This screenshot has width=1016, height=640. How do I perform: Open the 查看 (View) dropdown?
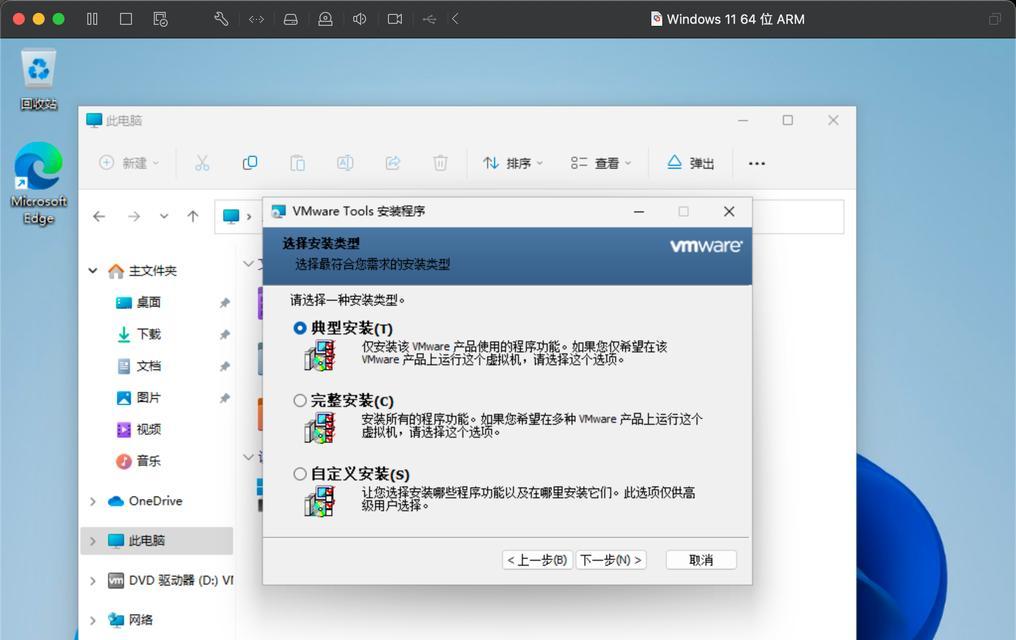(x=601, y=163)
